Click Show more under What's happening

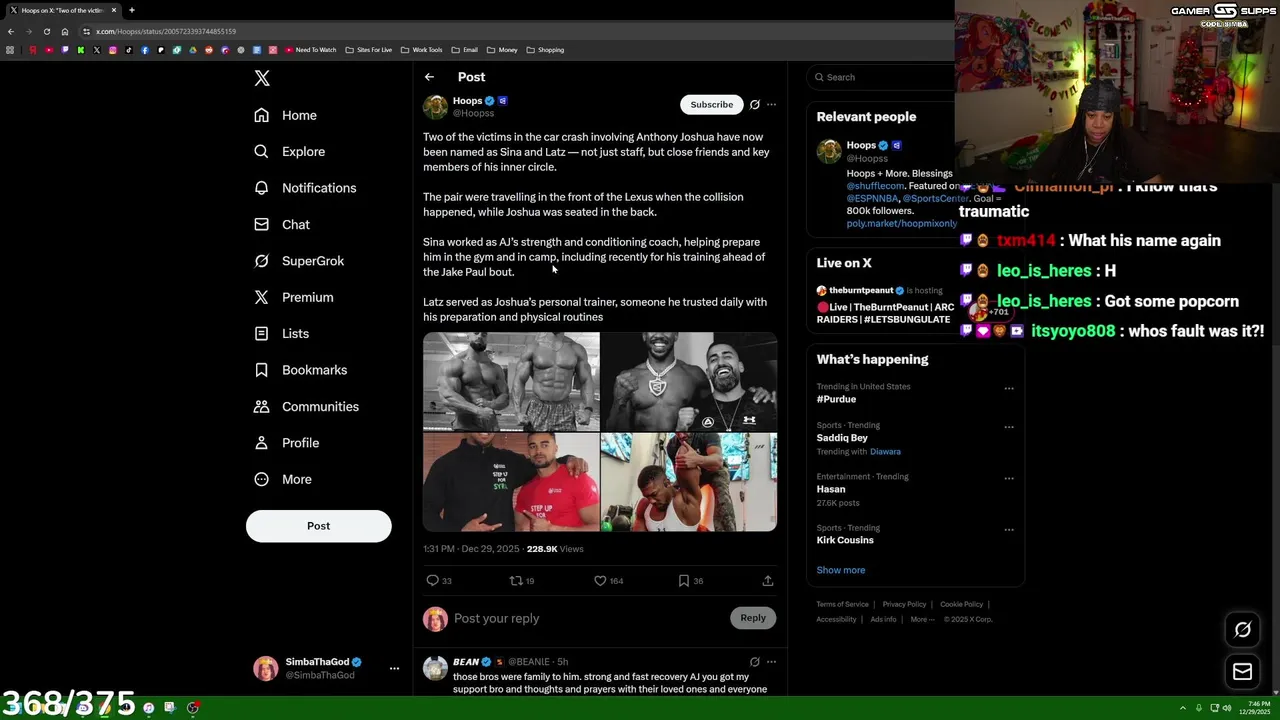coord(840,570)
